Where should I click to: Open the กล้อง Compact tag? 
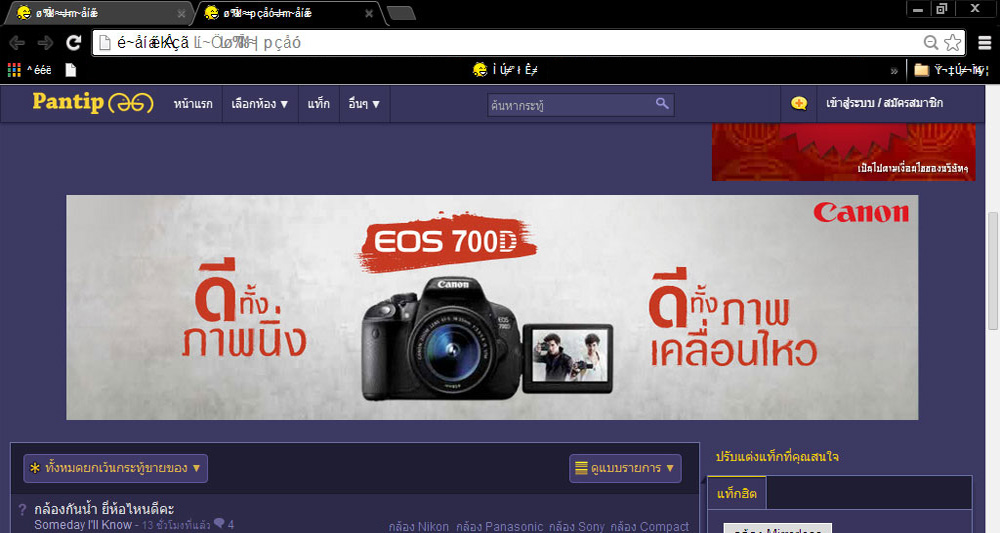coord(649,527)
